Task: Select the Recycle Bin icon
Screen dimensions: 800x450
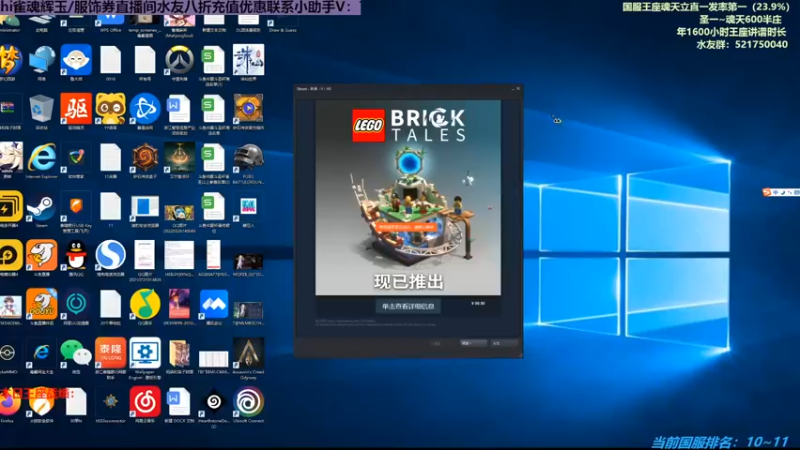Action: [x=41, y=108]
